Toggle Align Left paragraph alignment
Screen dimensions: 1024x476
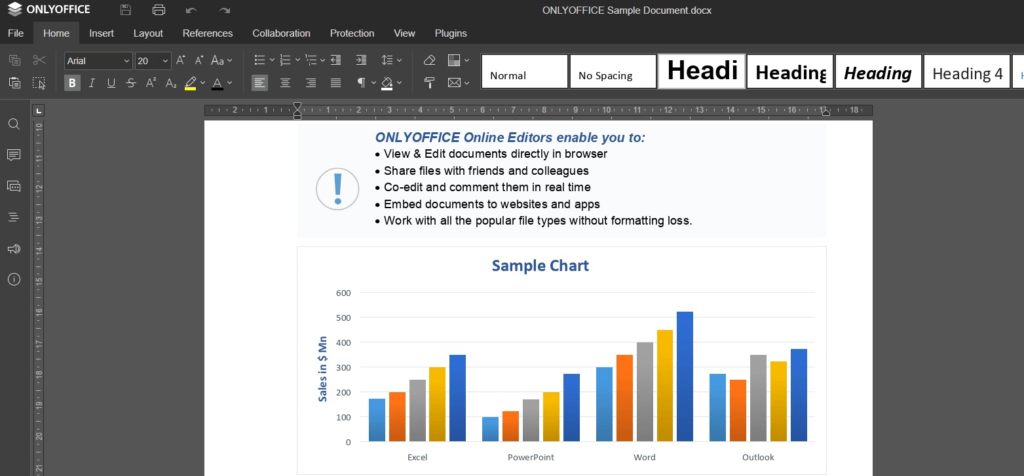260,83
